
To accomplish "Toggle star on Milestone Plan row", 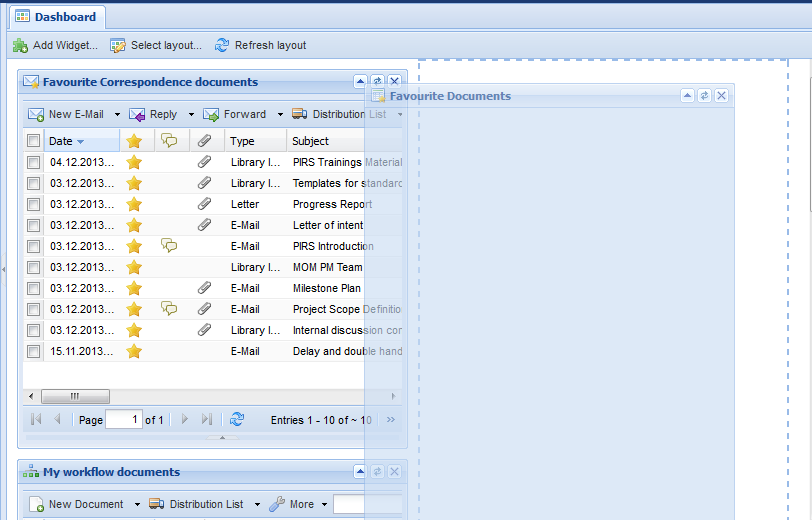I will [x=134, y=288].
